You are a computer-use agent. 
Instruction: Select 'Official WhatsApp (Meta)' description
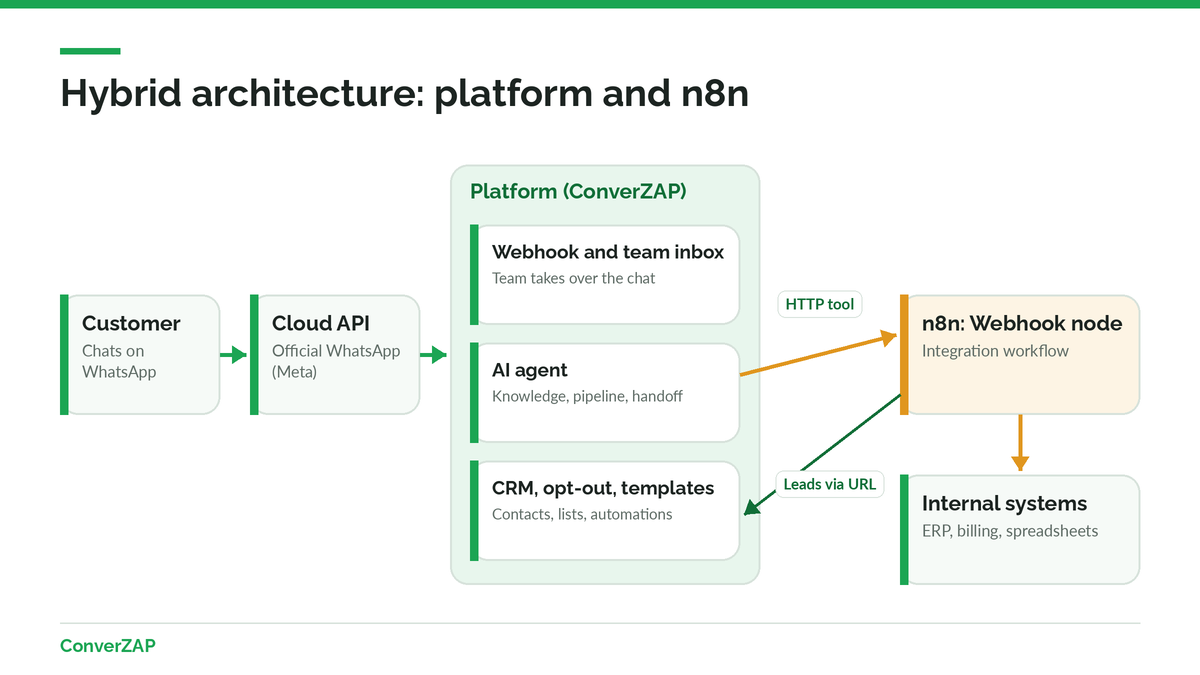pyautogui.click(x=336, y=361)
